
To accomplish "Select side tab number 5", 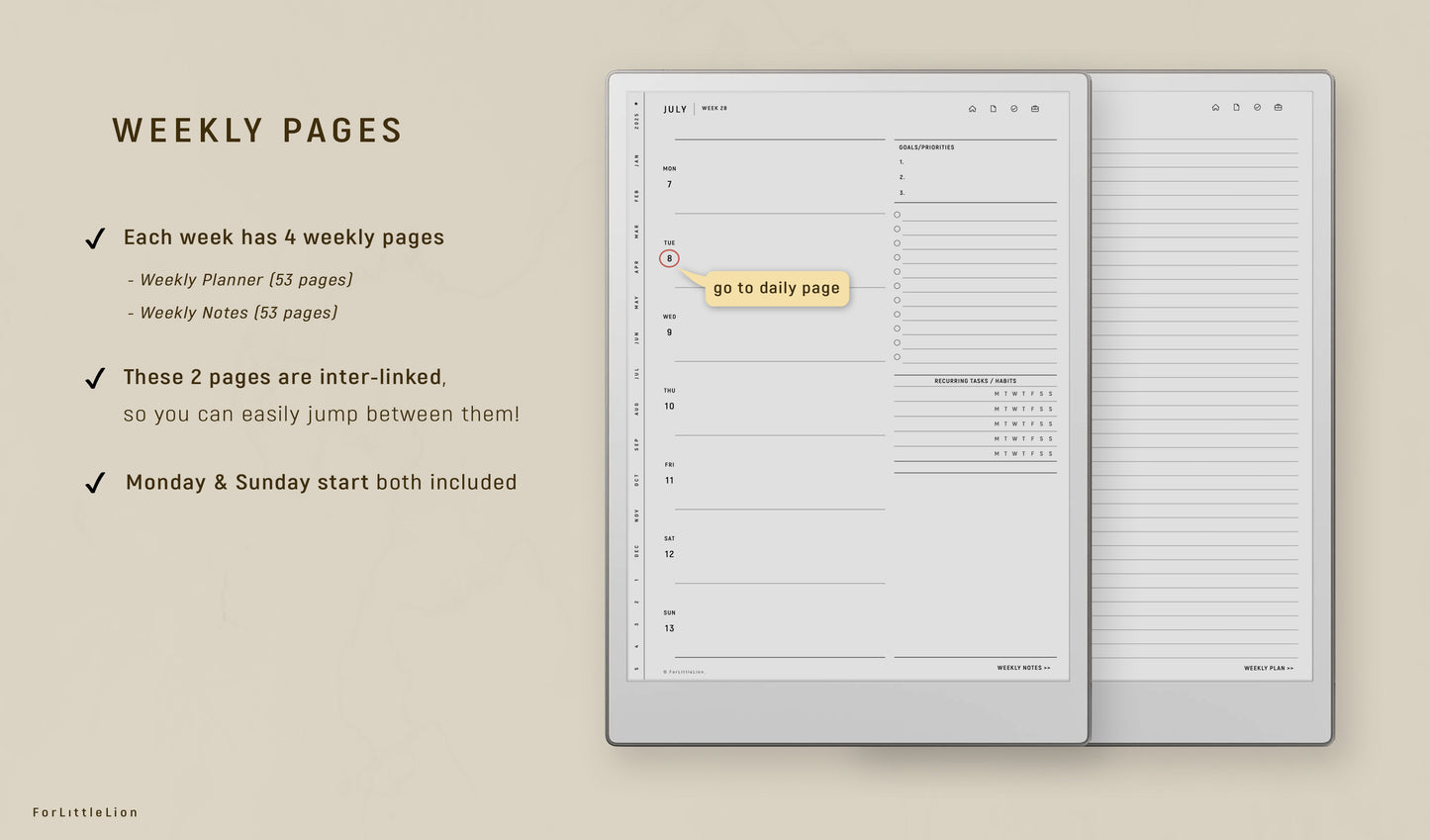I will [636, 668].
